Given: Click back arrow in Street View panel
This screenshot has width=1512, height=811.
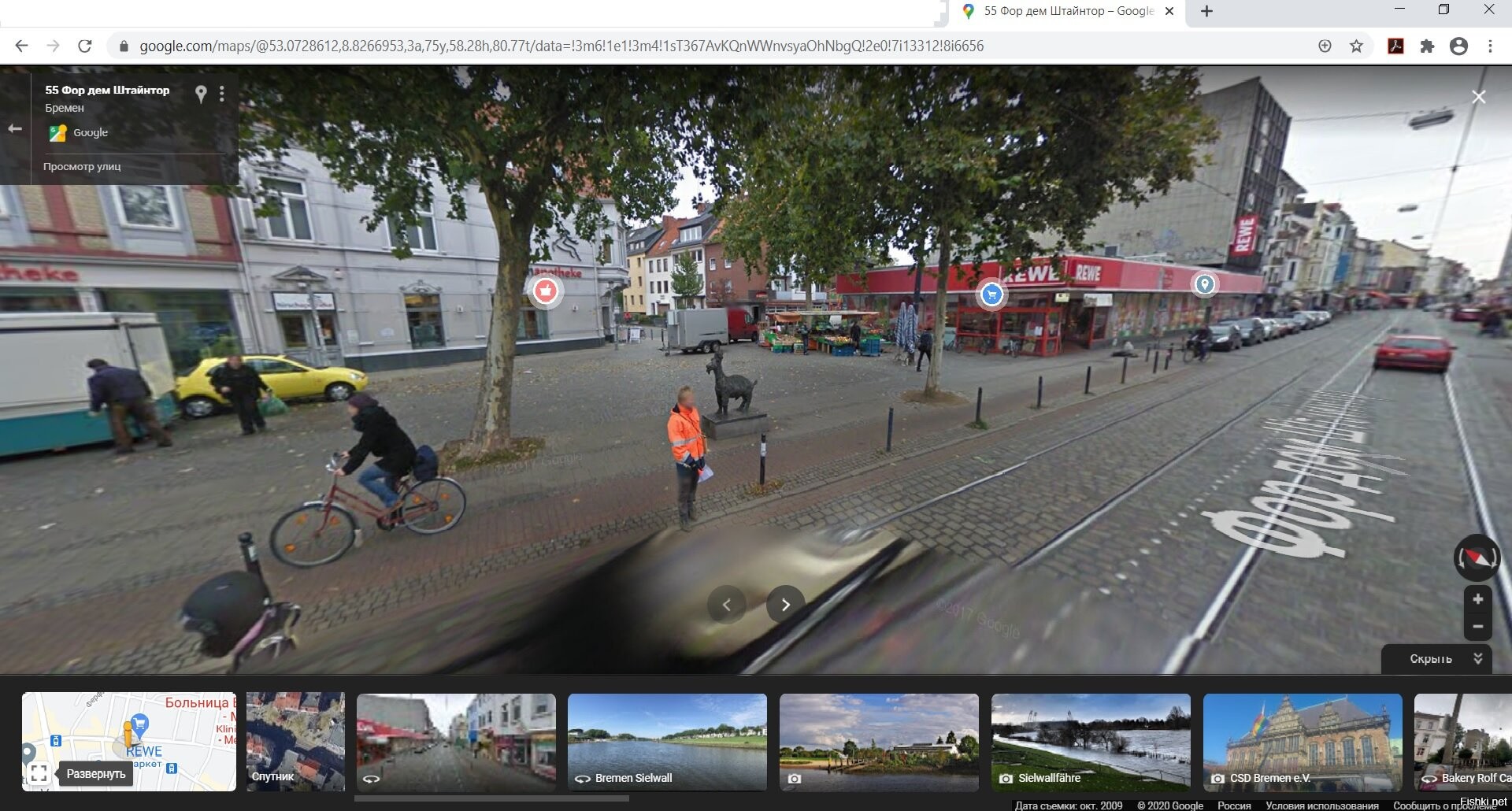Looking at the screenshot, I should coord(15,128).
